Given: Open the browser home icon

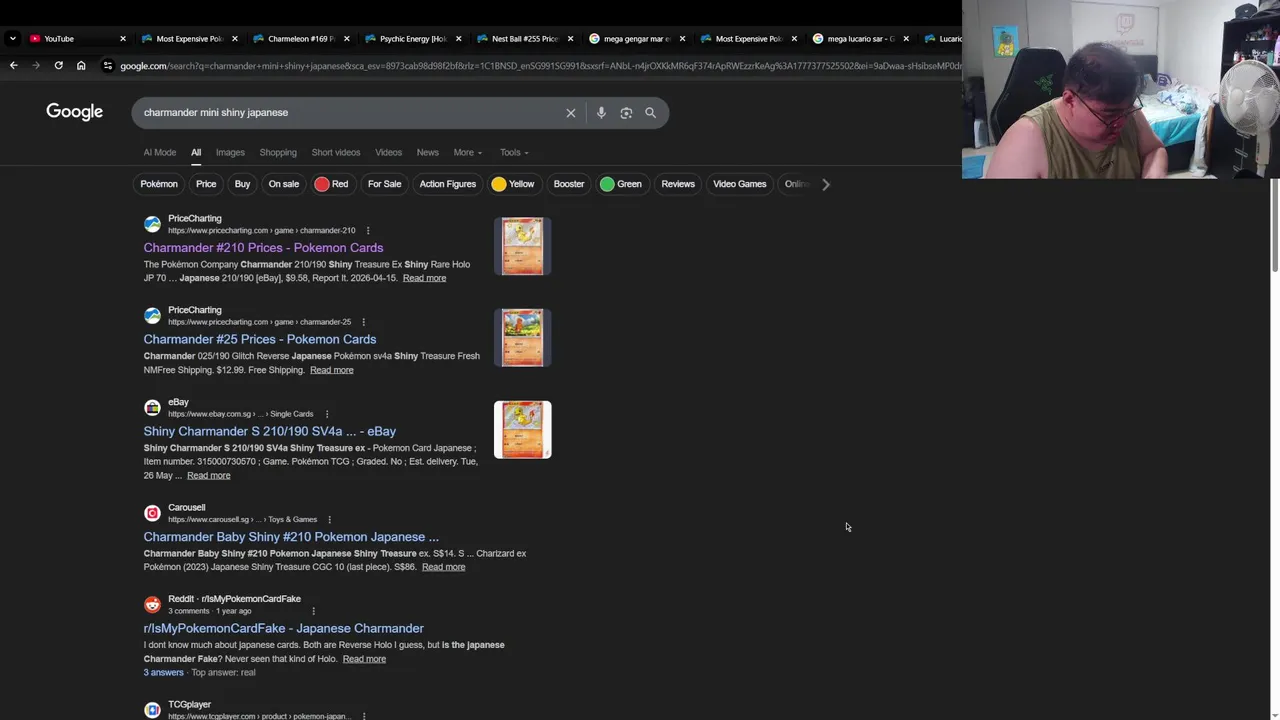Looking at the screenshot, I should [x=81, y=65].
